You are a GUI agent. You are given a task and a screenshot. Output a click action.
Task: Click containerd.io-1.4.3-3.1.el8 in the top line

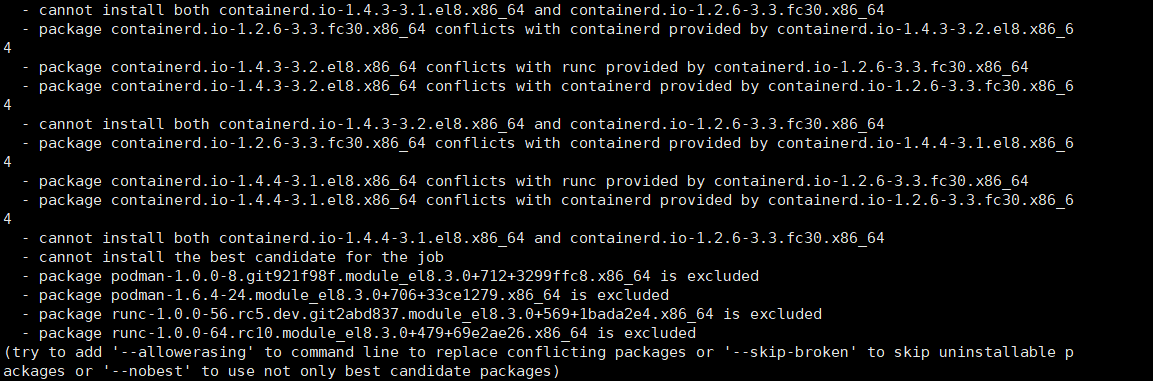tap(372, 10)
